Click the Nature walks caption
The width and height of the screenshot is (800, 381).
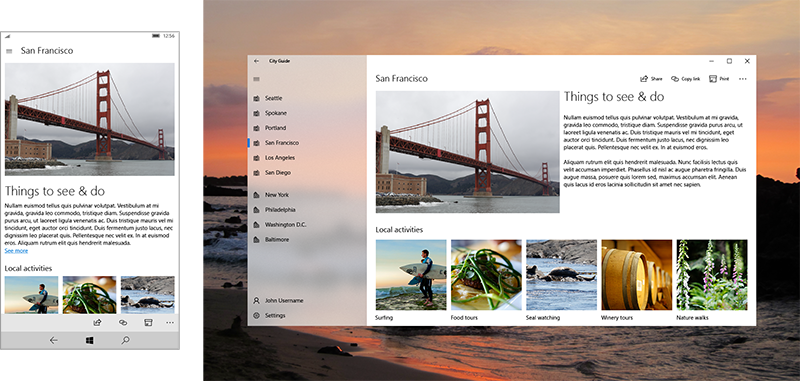pos(692,318)
